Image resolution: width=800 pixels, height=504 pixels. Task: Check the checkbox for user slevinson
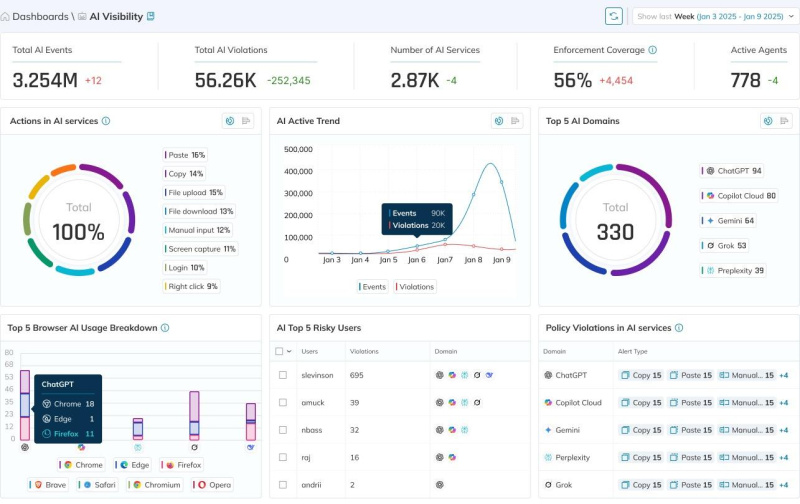pos(283,375)
